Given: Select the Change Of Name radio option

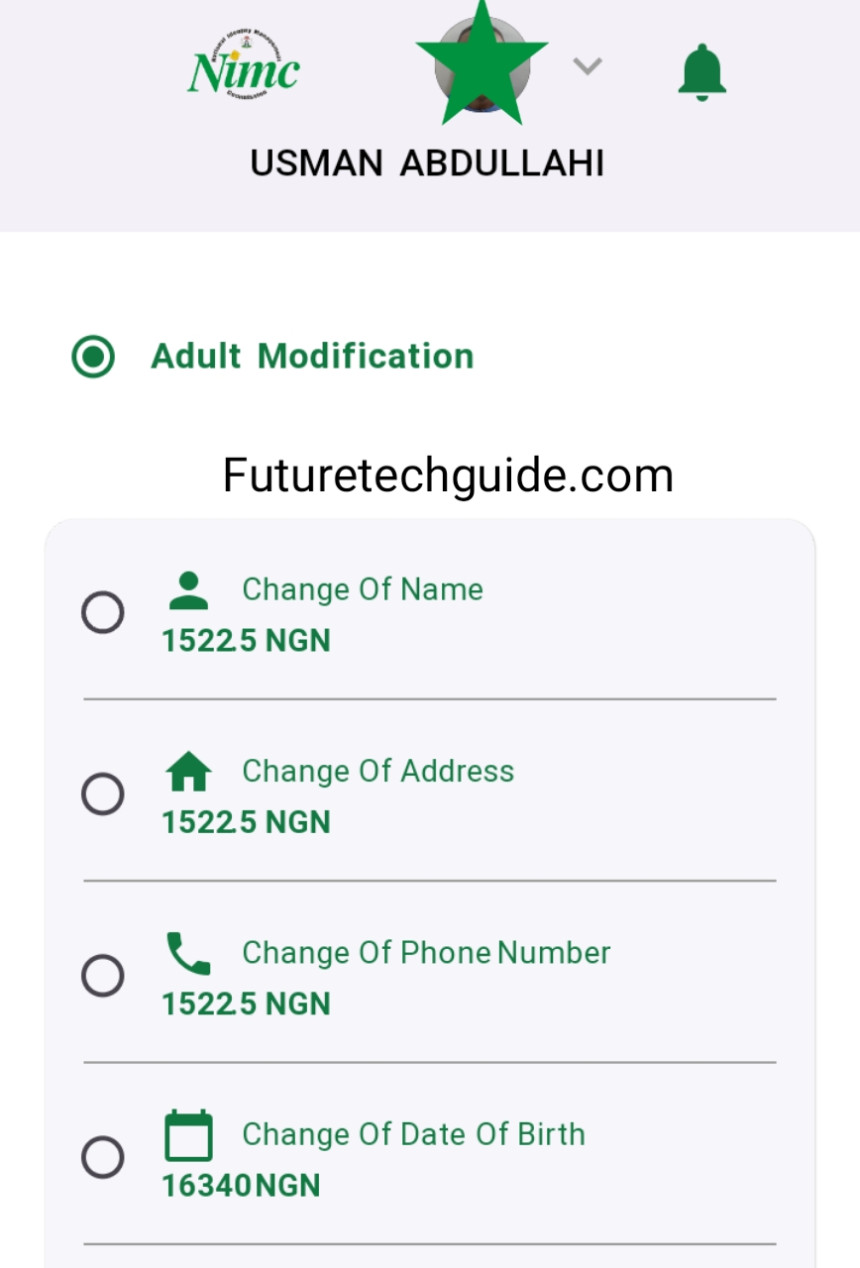Looking at the screenshot, I should [x=102, y=612].
